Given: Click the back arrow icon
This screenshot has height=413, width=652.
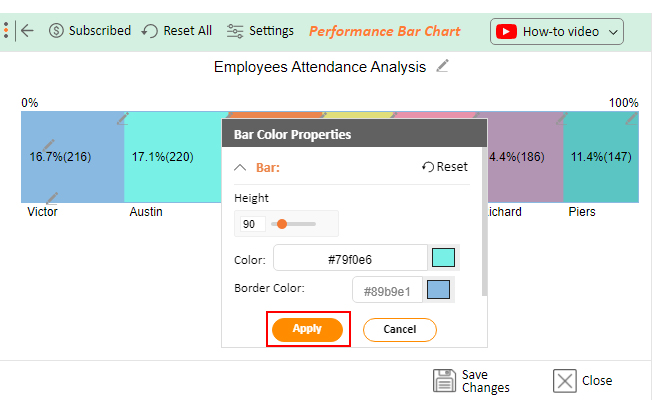Looking at the screenshot, I should pos(27,31).
